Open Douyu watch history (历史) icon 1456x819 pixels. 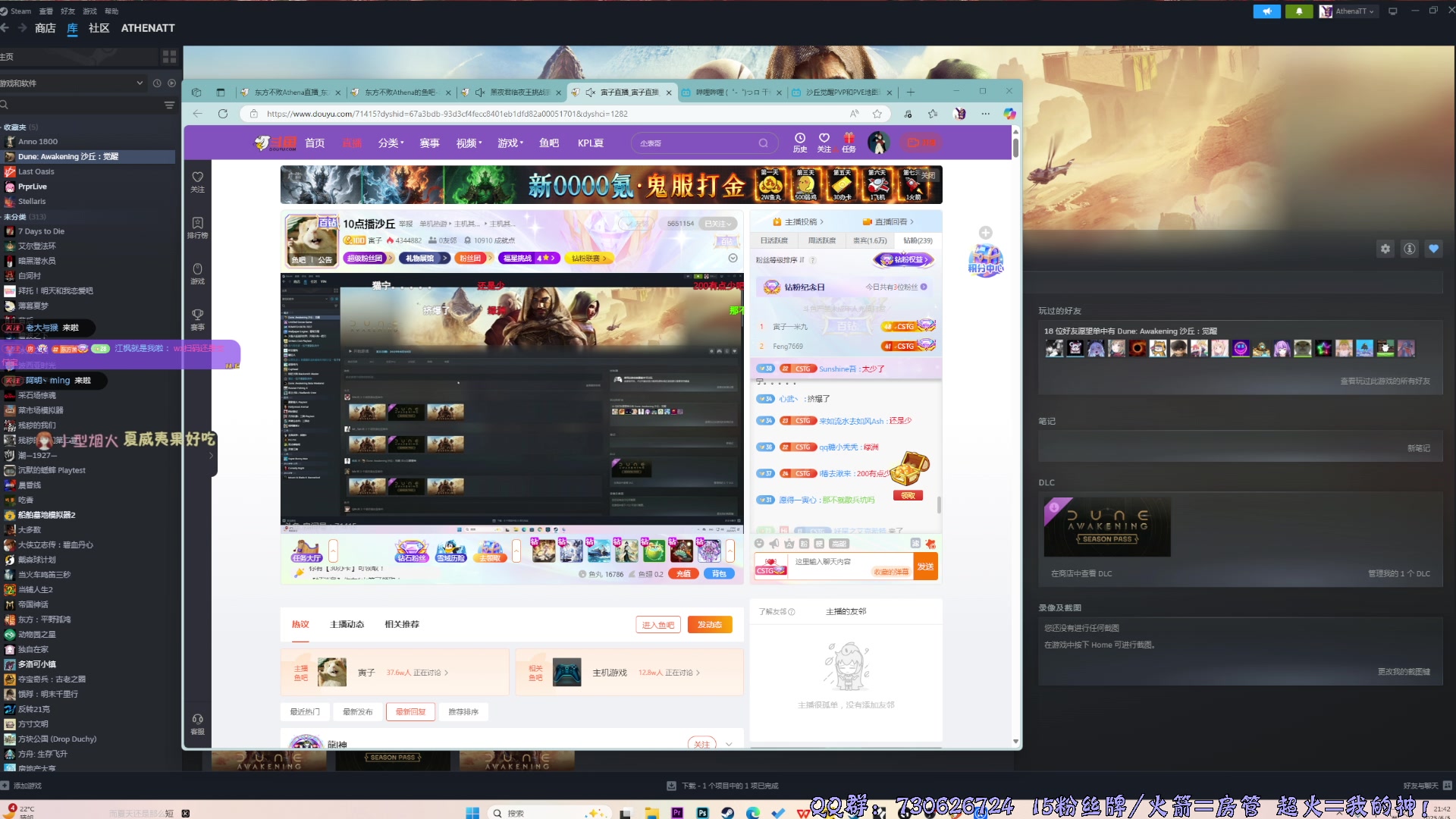pyautogui.click(x=800, y=143)
